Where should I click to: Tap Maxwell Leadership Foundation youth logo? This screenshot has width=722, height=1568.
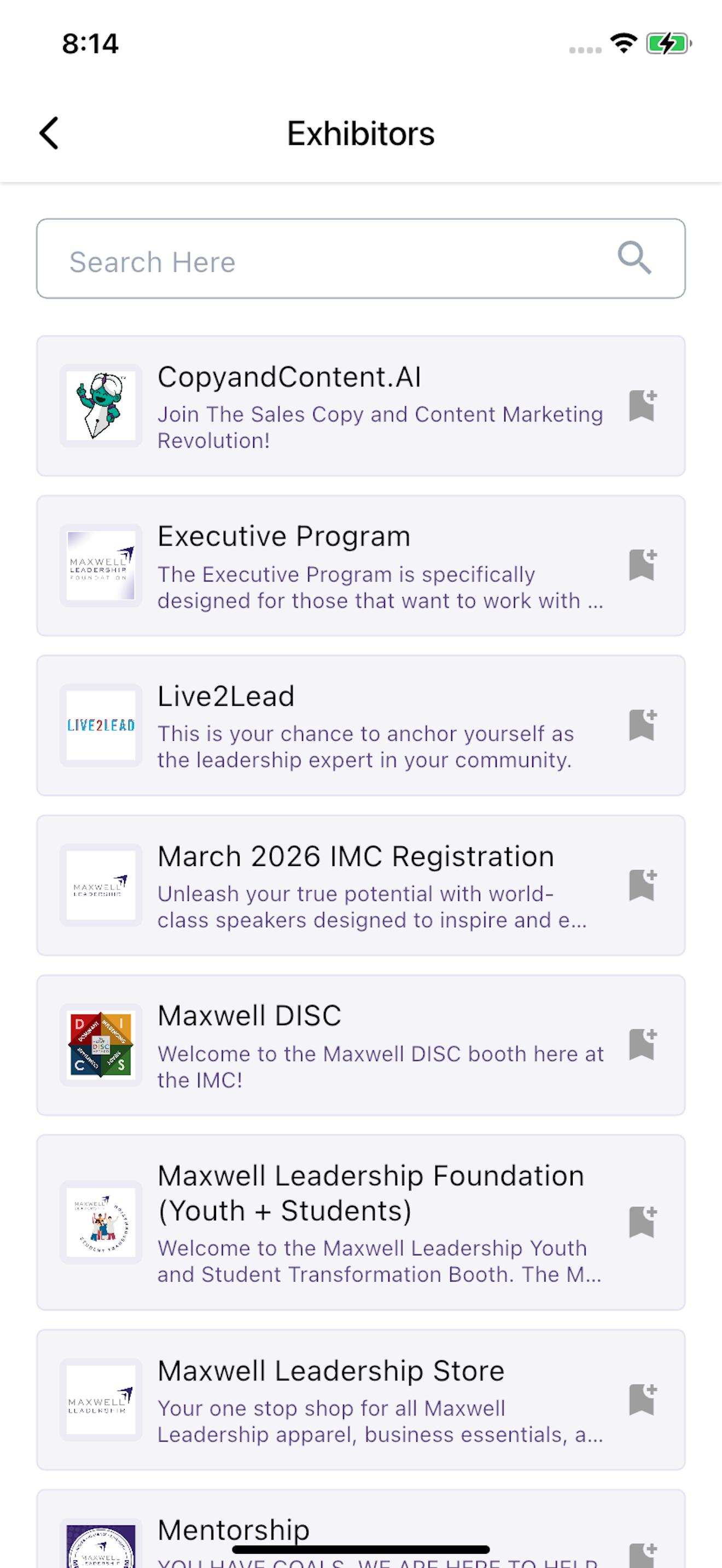point(101,1222)
